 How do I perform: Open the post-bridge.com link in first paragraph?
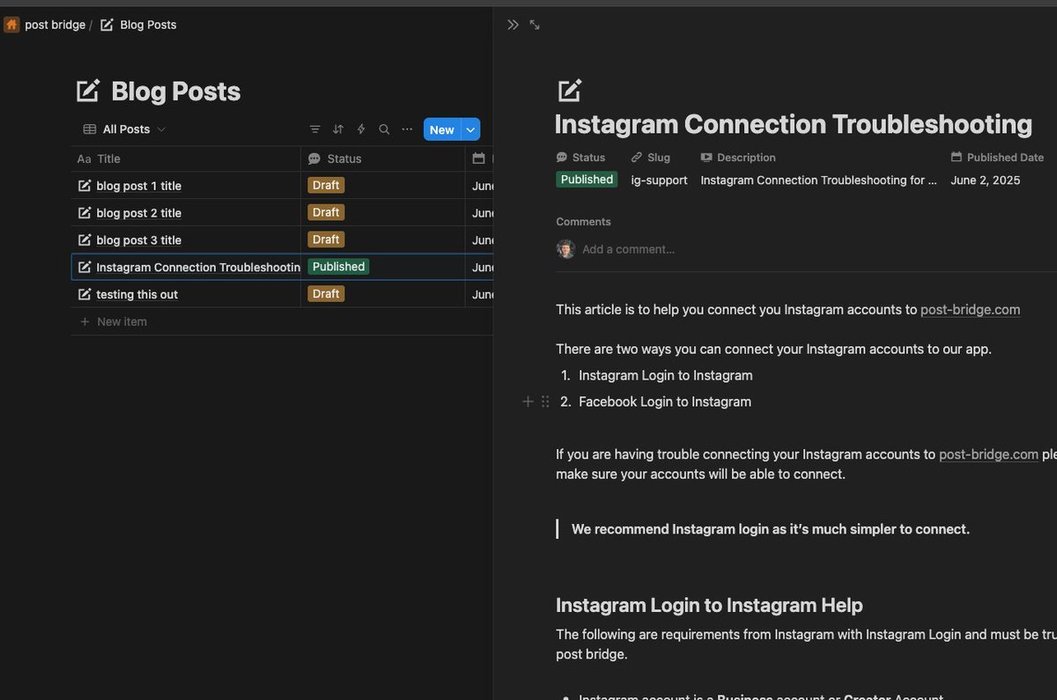(x=970, y=310)
